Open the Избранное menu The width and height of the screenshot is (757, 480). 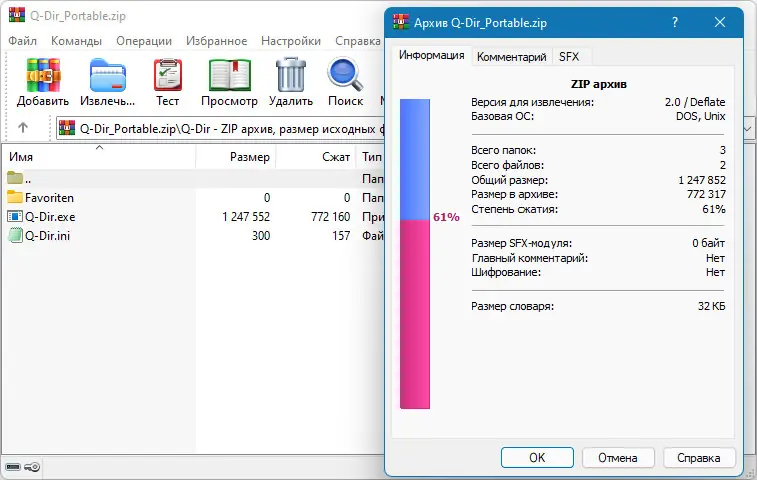point(216,41)
